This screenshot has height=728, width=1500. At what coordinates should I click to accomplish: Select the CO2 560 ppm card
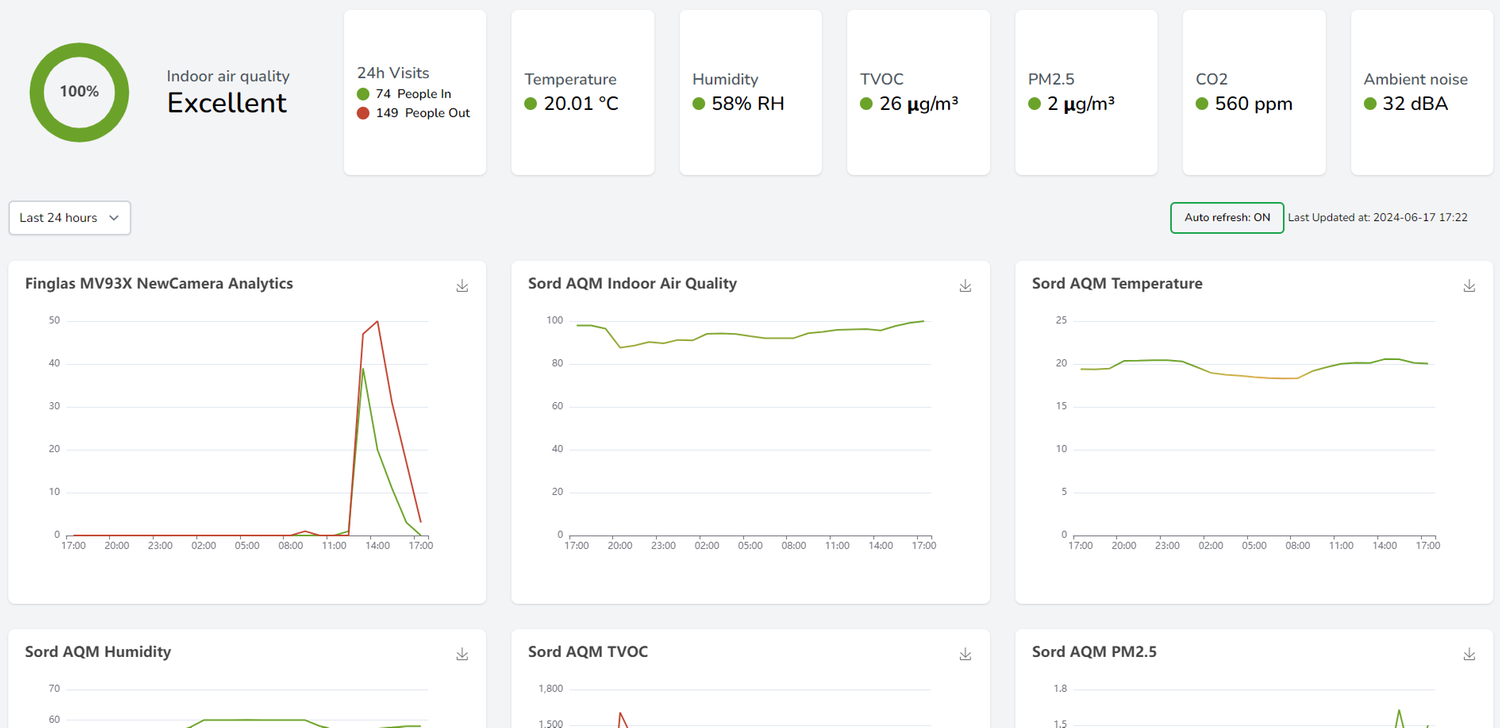[1255, 93]
